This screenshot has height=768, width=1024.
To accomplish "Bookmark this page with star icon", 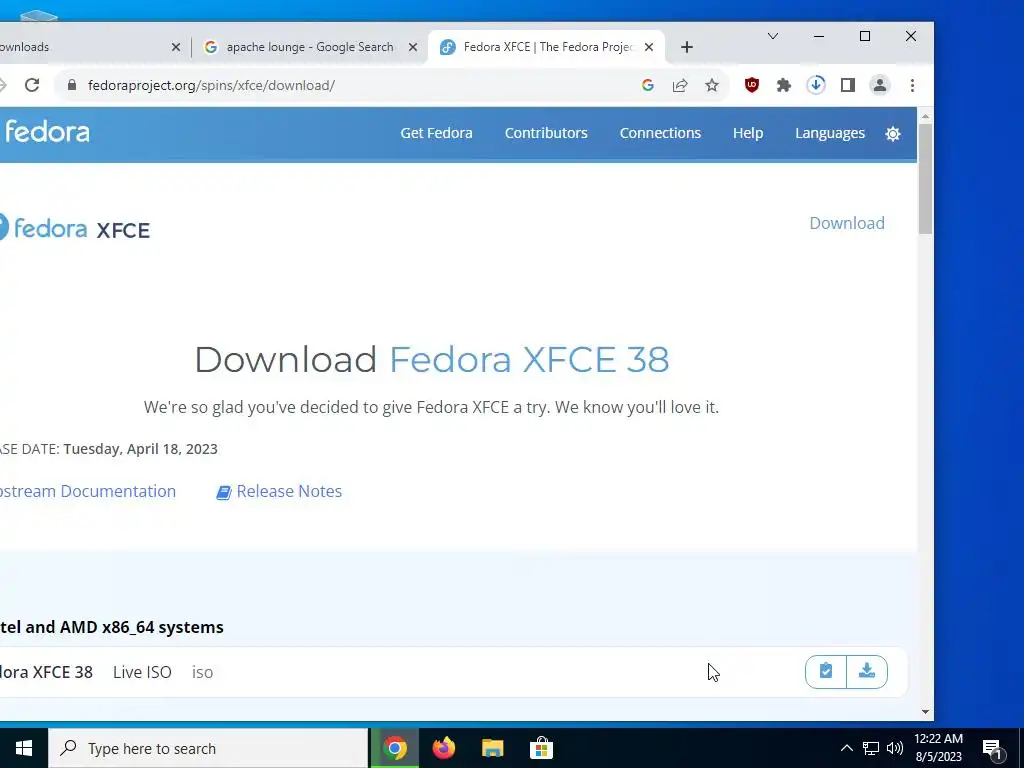I will (x=712, y=85).
